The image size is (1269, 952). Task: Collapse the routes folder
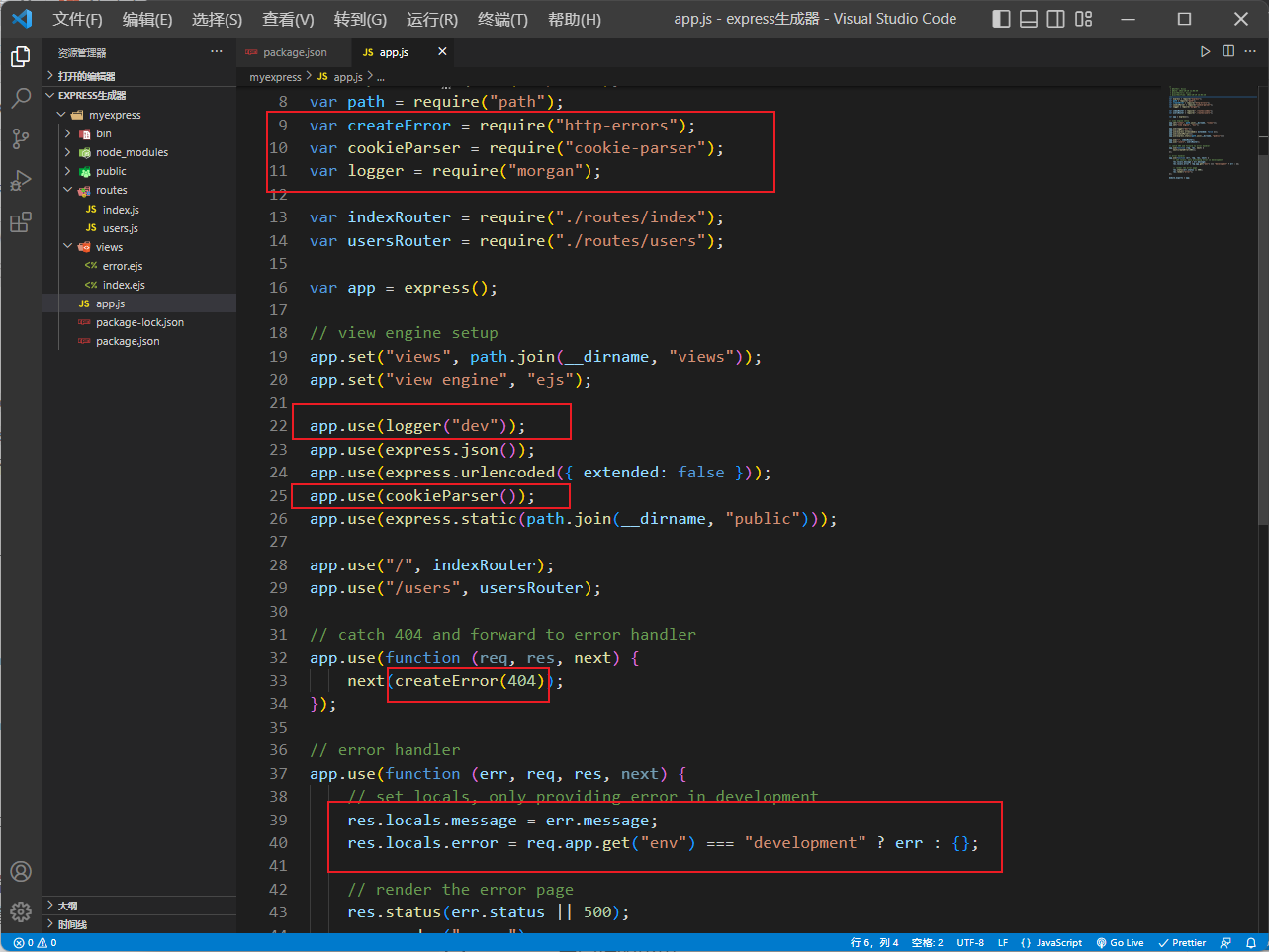click(138, 190)
